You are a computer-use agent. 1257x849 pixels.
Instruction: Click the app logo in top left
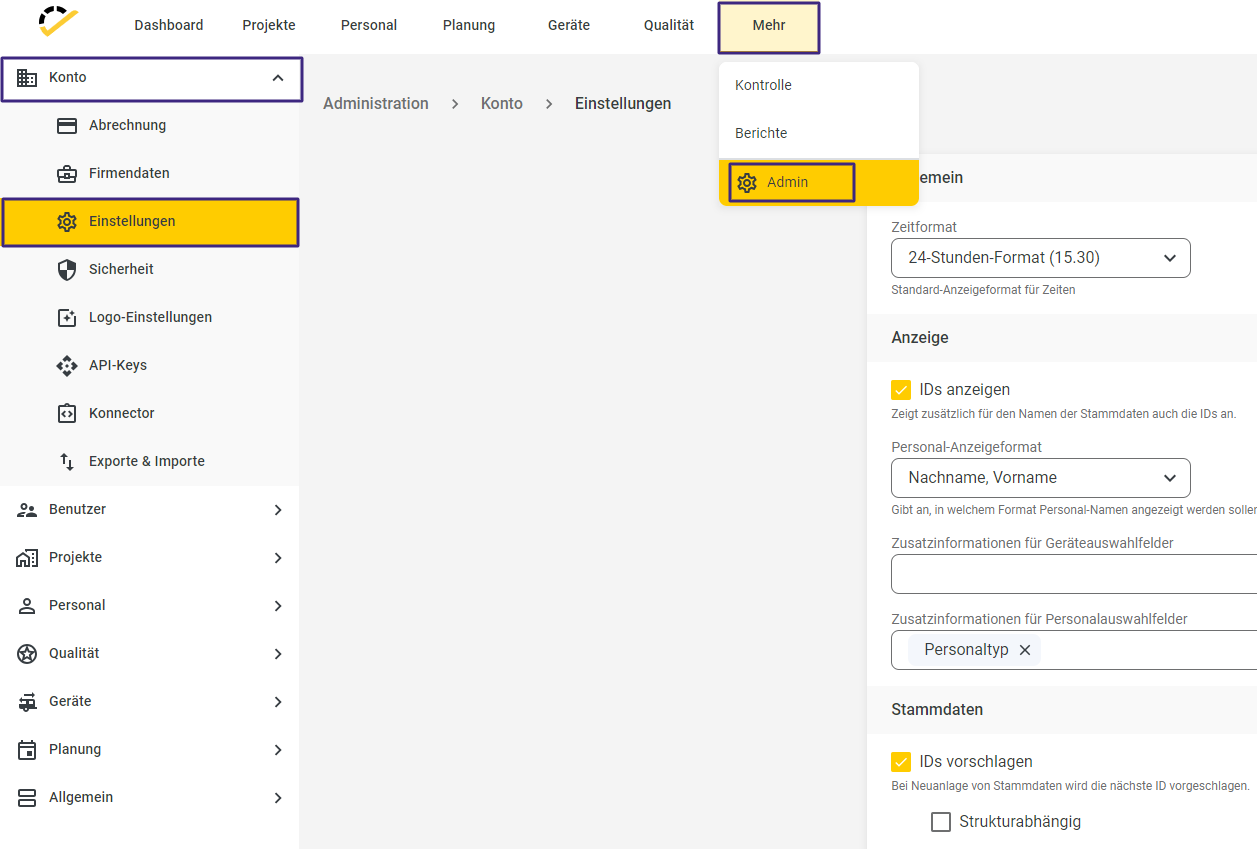(58, 22)
